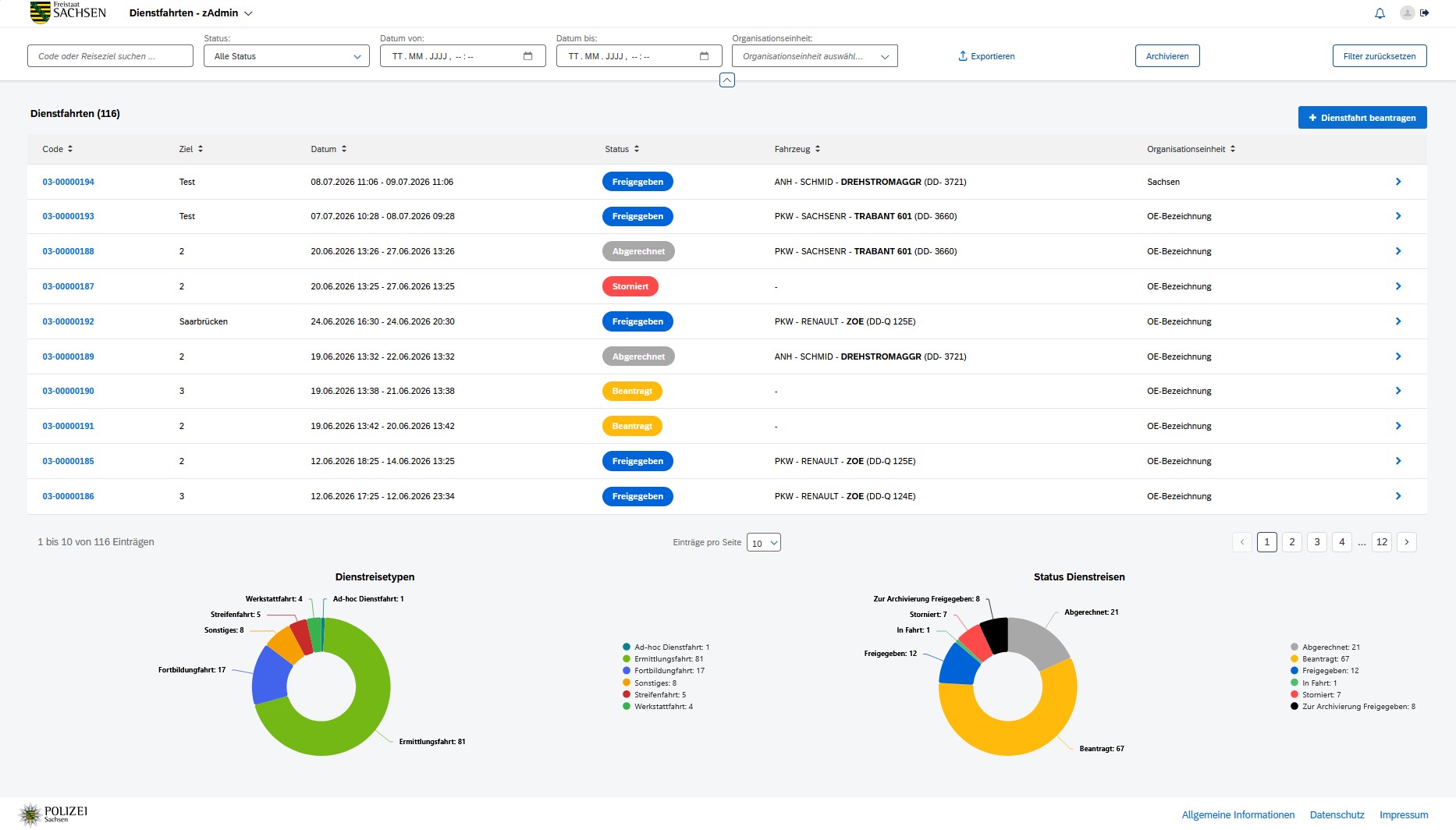Open the calendar picker for Datum von

click(528, 56)
